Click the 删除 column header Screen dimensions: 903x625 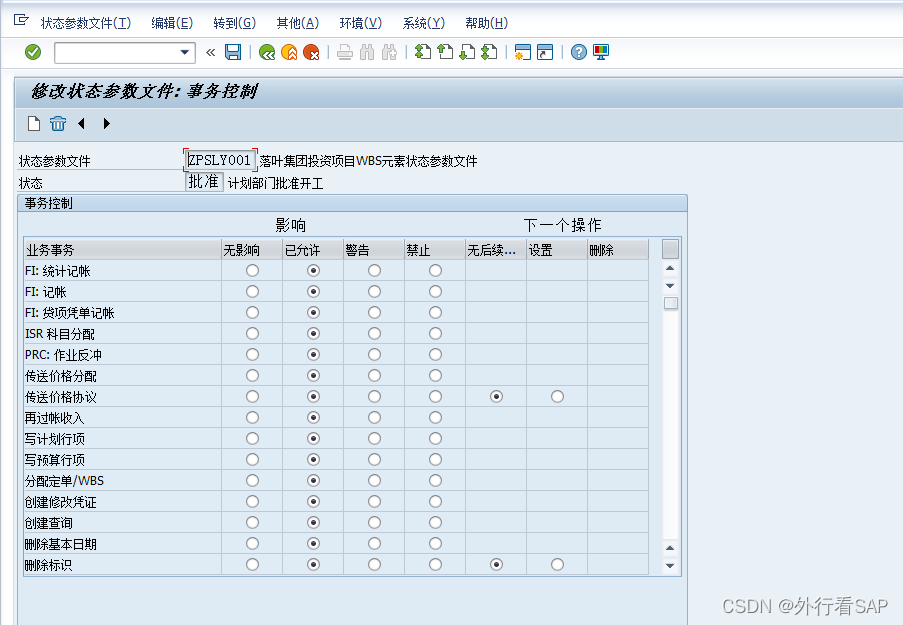[618, 250]
